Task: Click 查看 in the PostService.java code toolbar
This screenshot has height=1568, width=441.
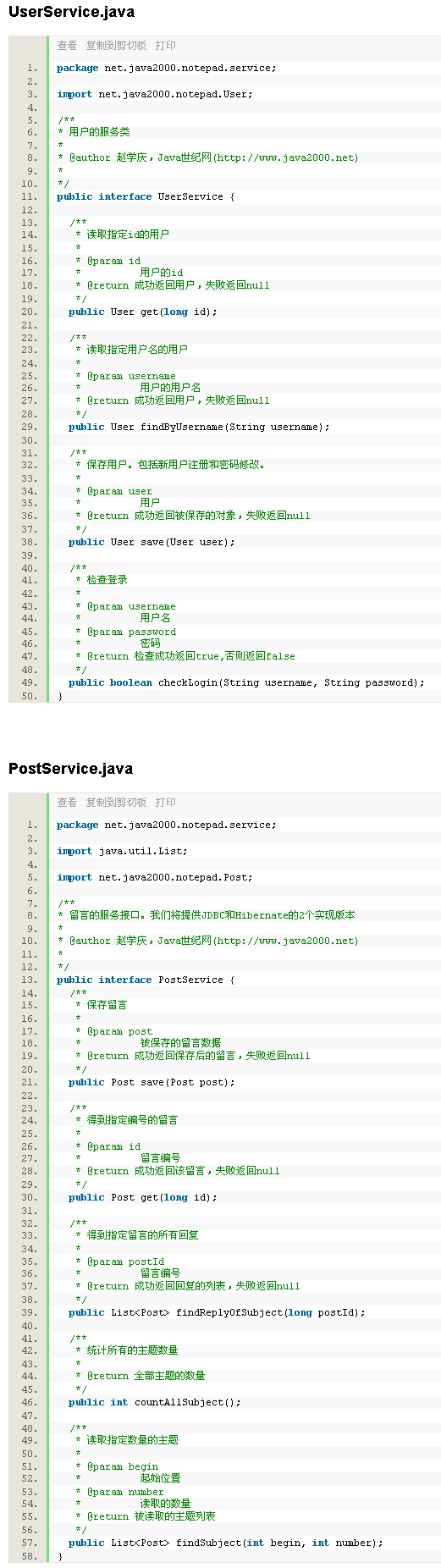Action: [67, 803]
